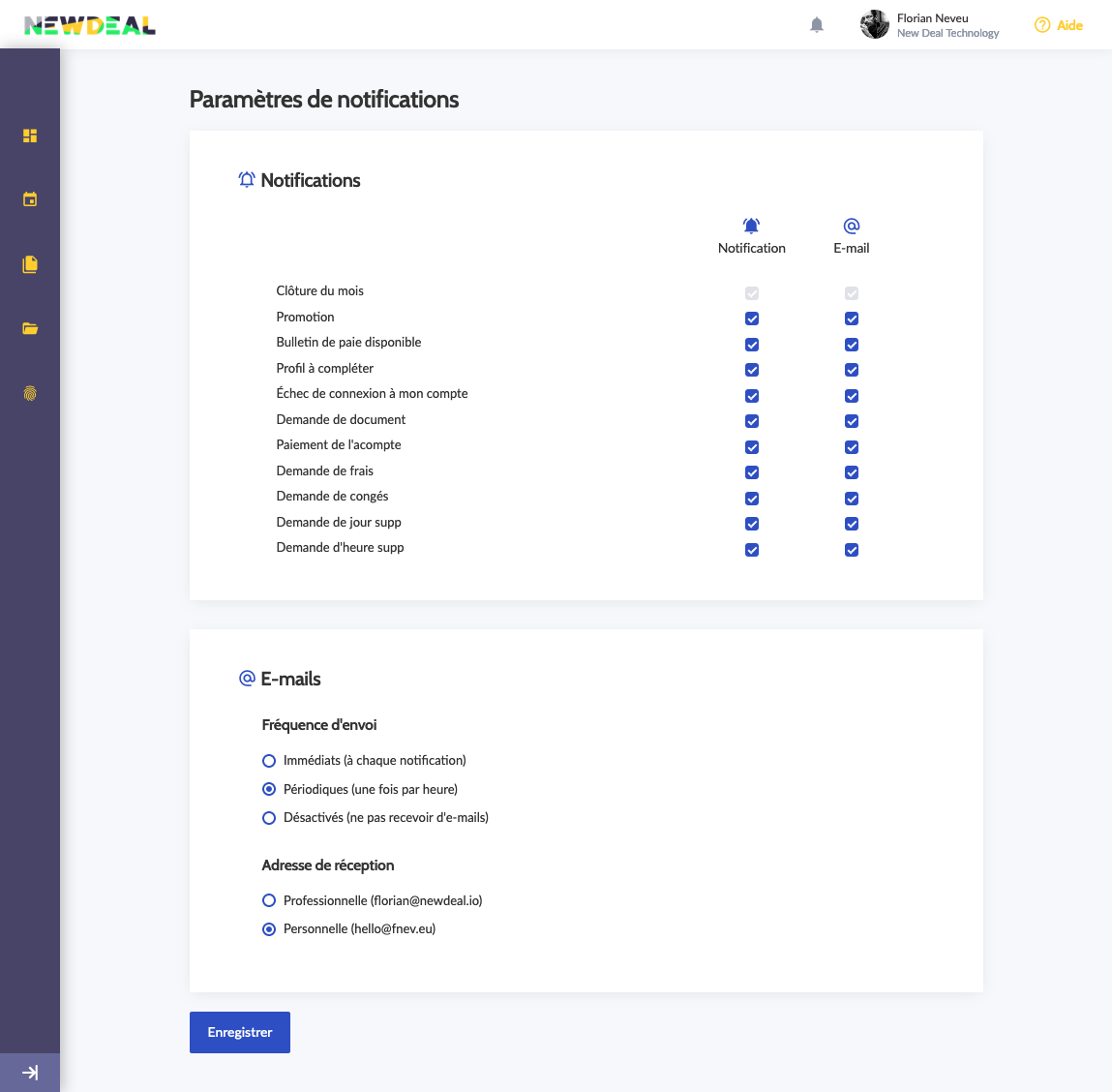1112x1092 pixels.
Task: Open the calendar icon in sidebar
Action: (30, 199)
